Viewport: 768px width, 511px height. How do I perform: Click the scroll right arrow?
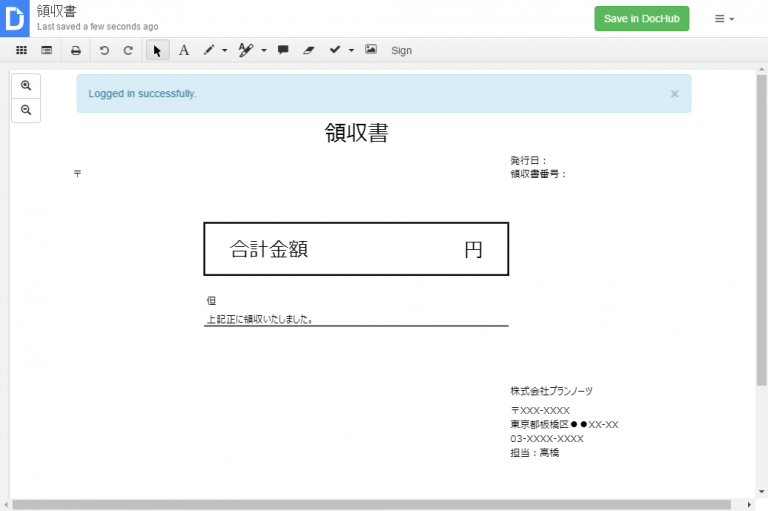749,505
